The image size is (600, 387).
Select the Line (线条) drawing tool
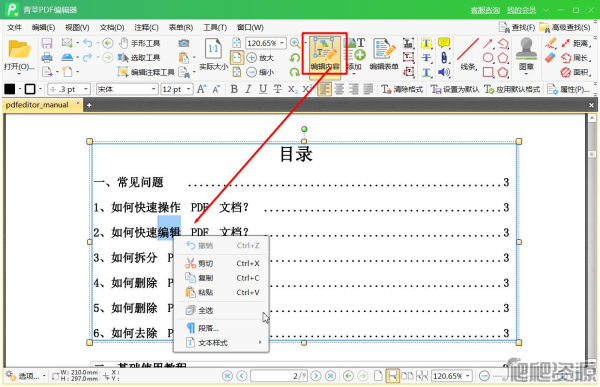click(468, 54)
